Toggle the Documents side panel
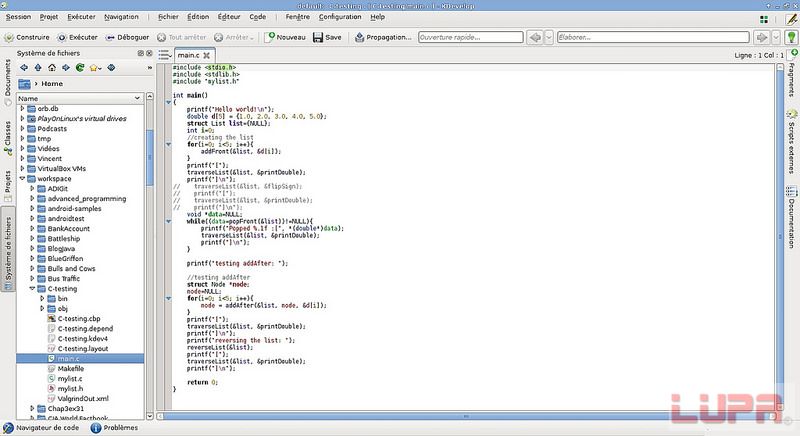Image resolution: width=800 pixels, height=436 pixels. click(8, 82)
